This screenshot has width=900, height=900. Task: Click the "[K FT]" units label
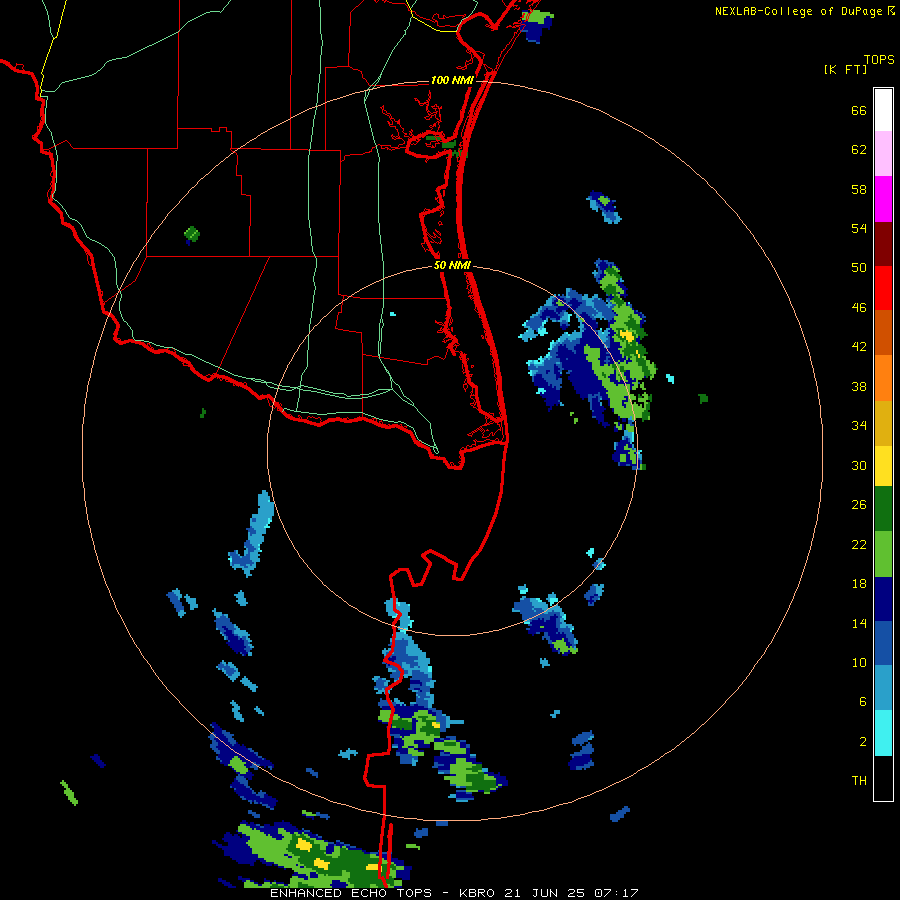(845, 69)
